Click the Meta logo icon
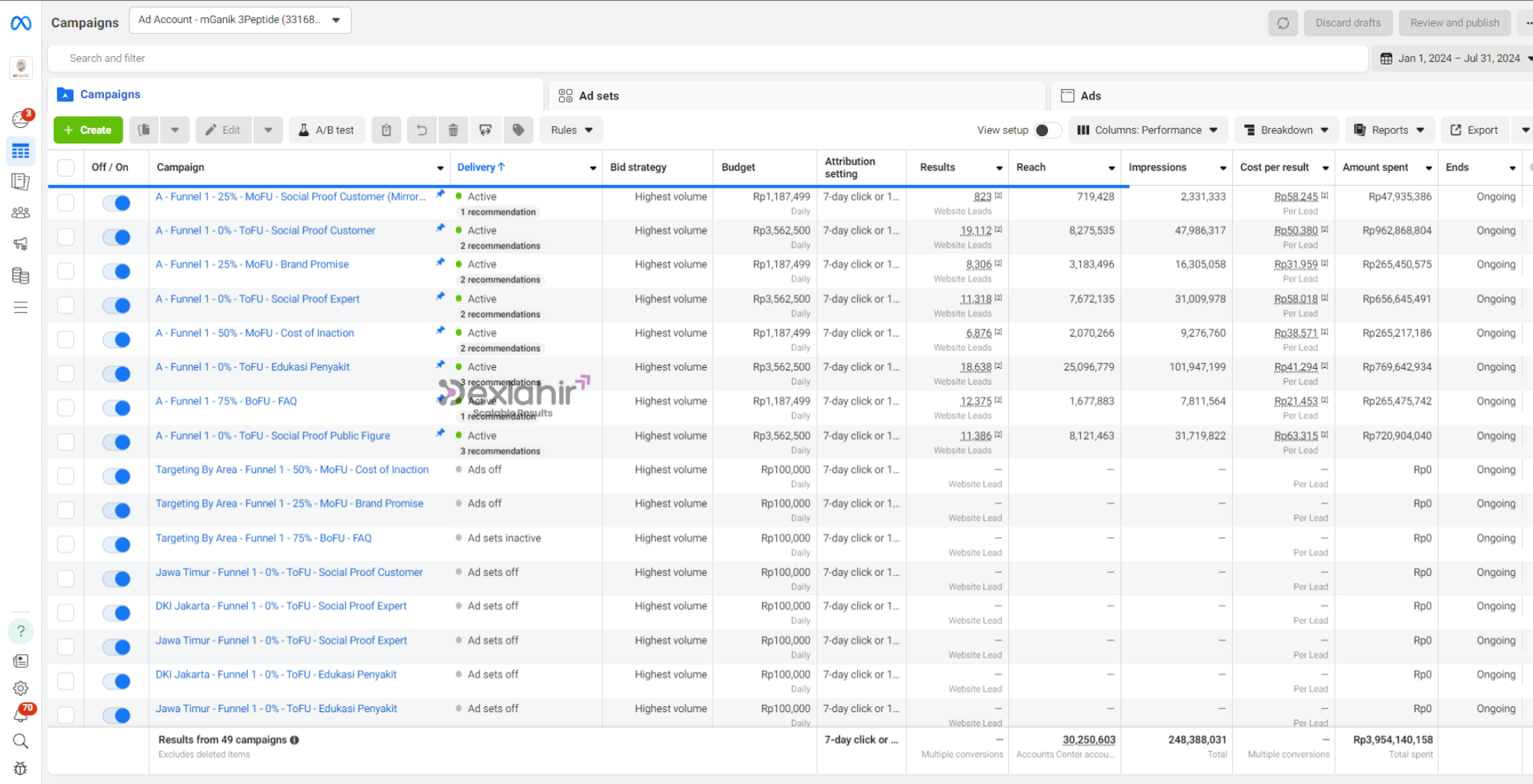1533x784 pixels. 21,23
